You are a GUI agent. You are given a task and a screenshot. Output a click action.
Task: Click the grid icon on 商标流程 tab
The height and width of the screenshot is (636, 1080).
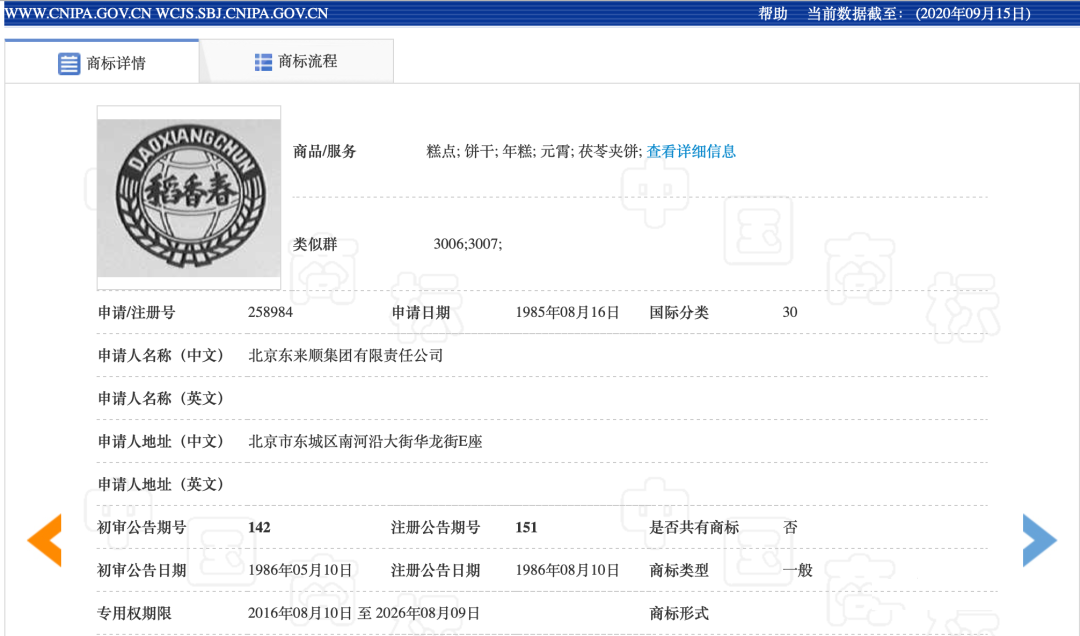pos(263,62)
